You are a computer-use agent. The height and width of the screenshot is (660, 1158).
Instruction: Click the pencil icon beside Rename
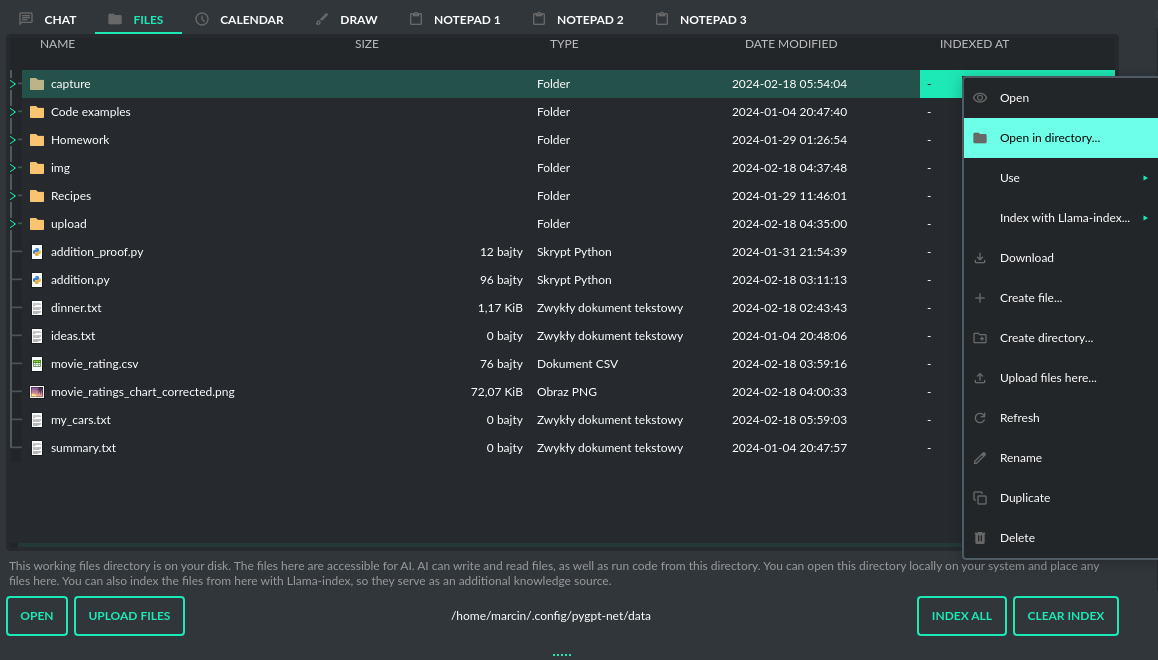pos(980,458)
